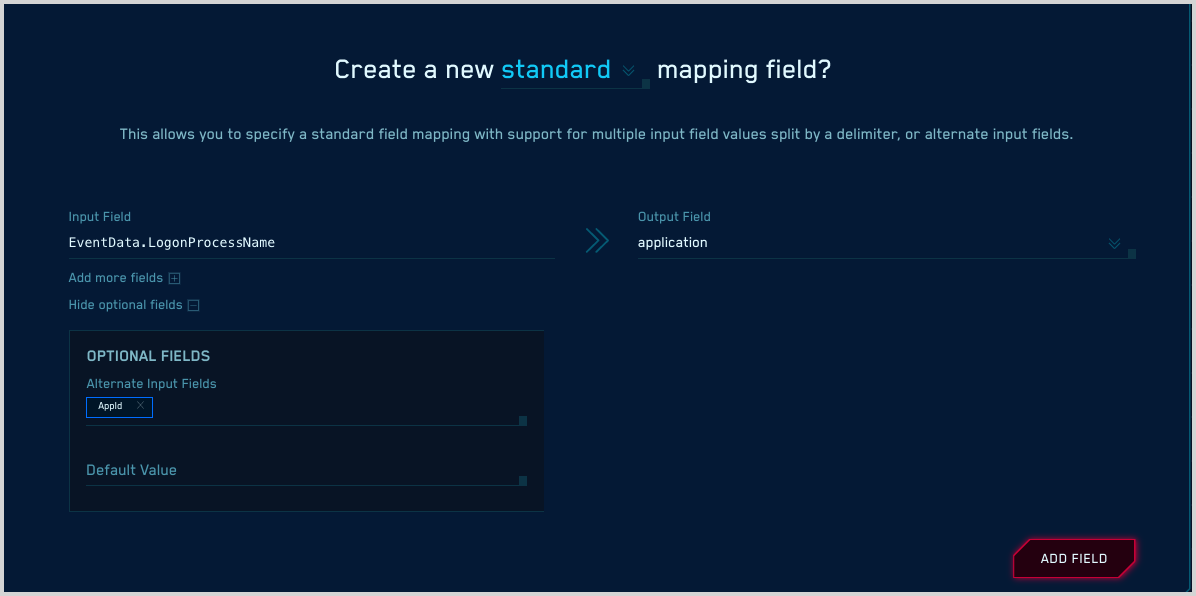Select the AppId chip in Alternate Input Fields
The width and height of the screenshot is (1196, 596).
pyautogui.click(x=112, y=406)
